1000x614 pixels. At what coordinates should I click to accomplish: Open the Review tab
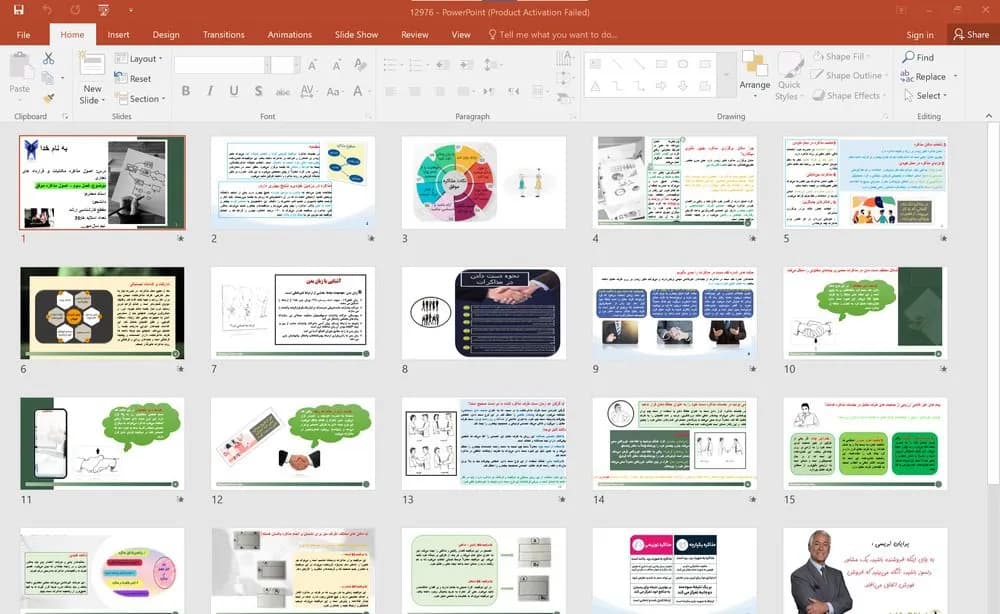(415, 35)
